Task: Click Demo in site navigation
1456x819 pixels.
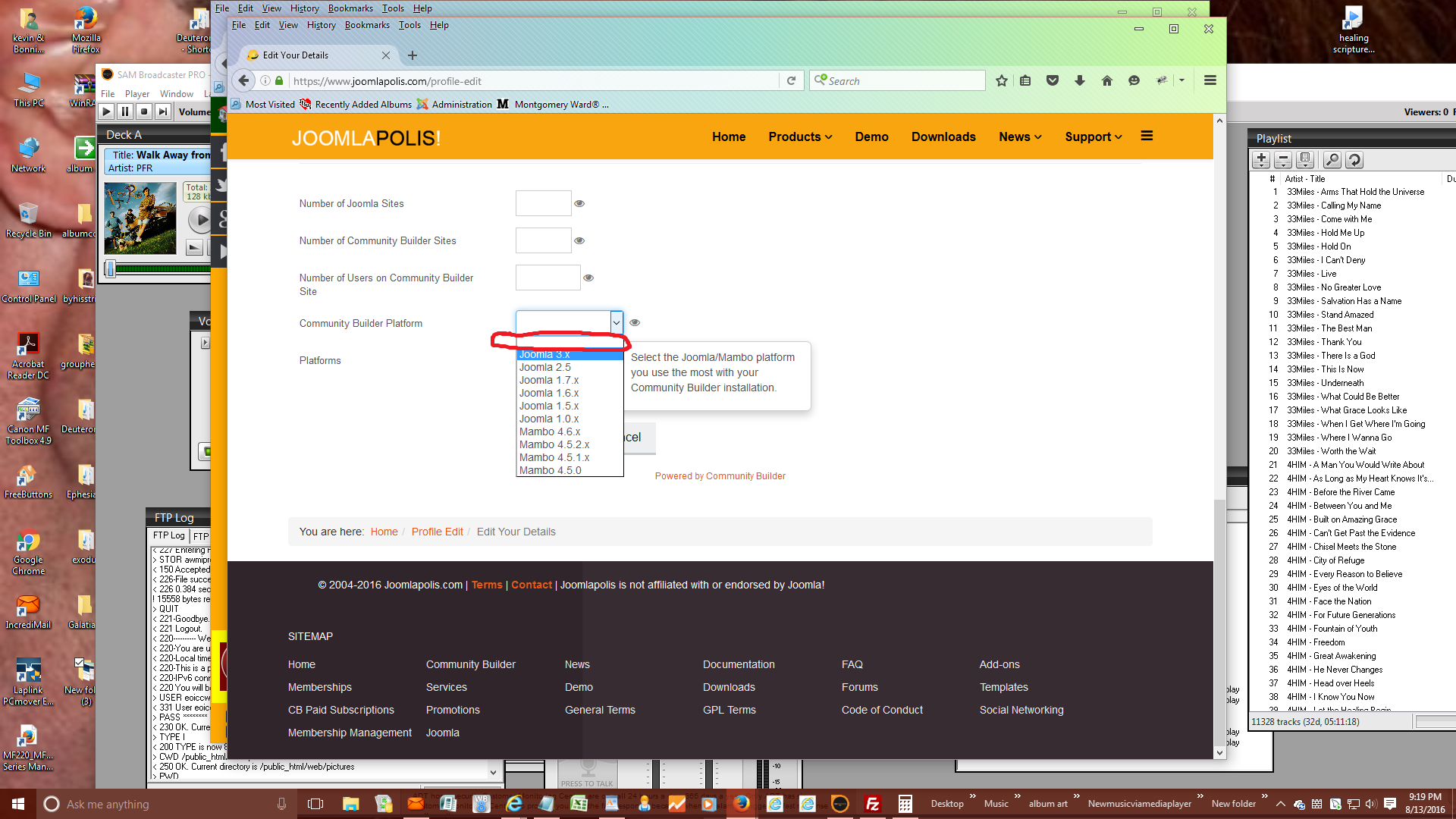Action: coord(871,136)
